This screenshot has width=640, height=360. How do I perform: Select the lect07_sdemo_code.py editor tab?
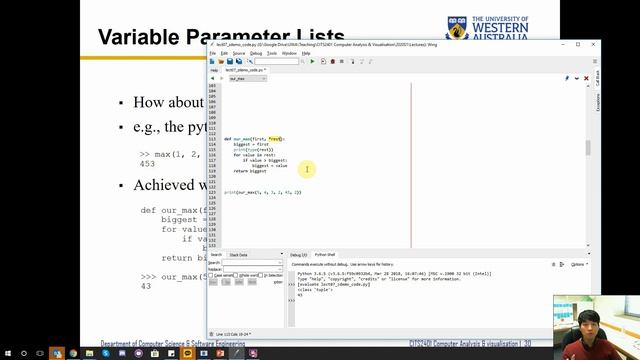246,70
